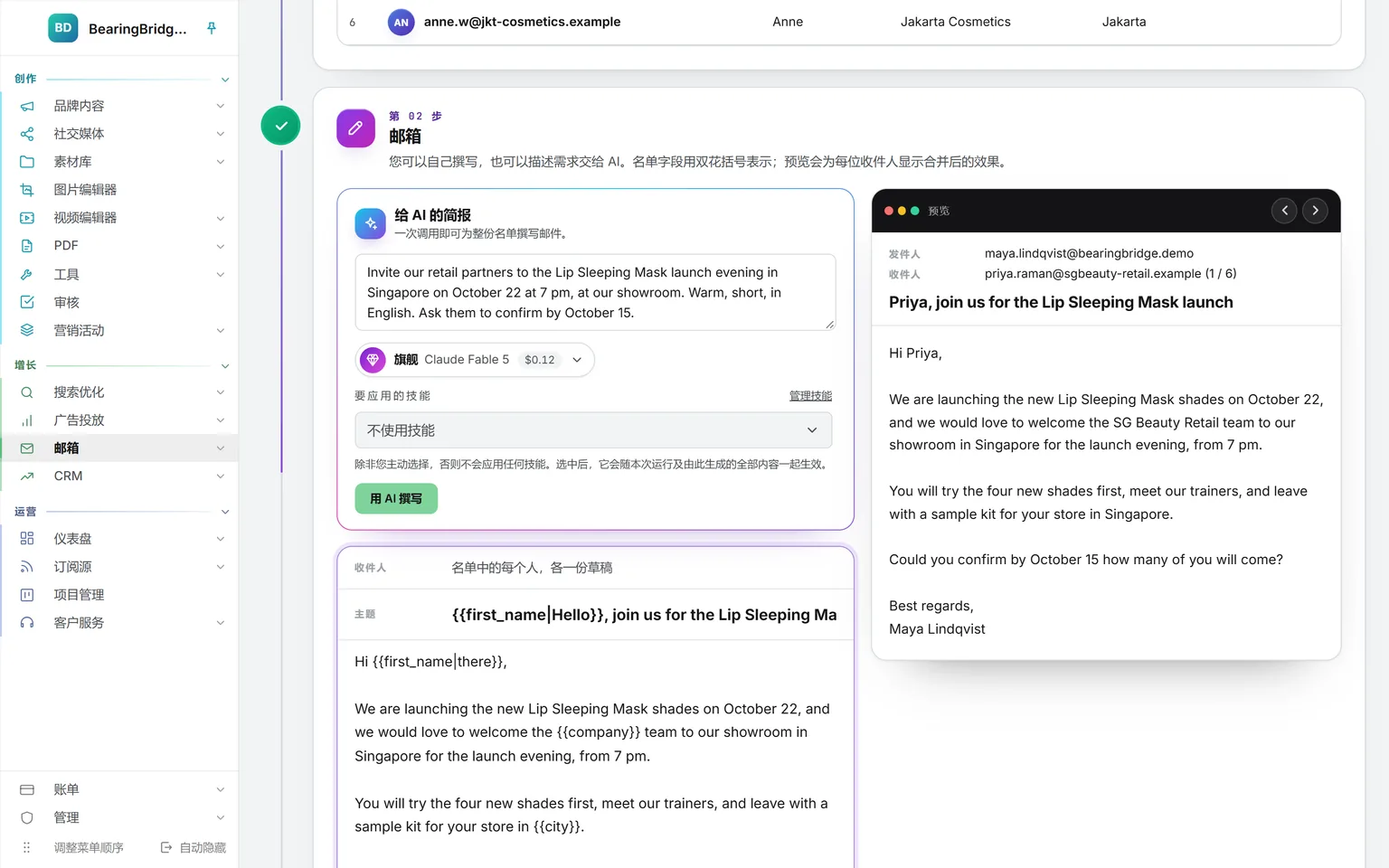
Task: Click the 审核 checkbox icon
Action: (27, 302)
